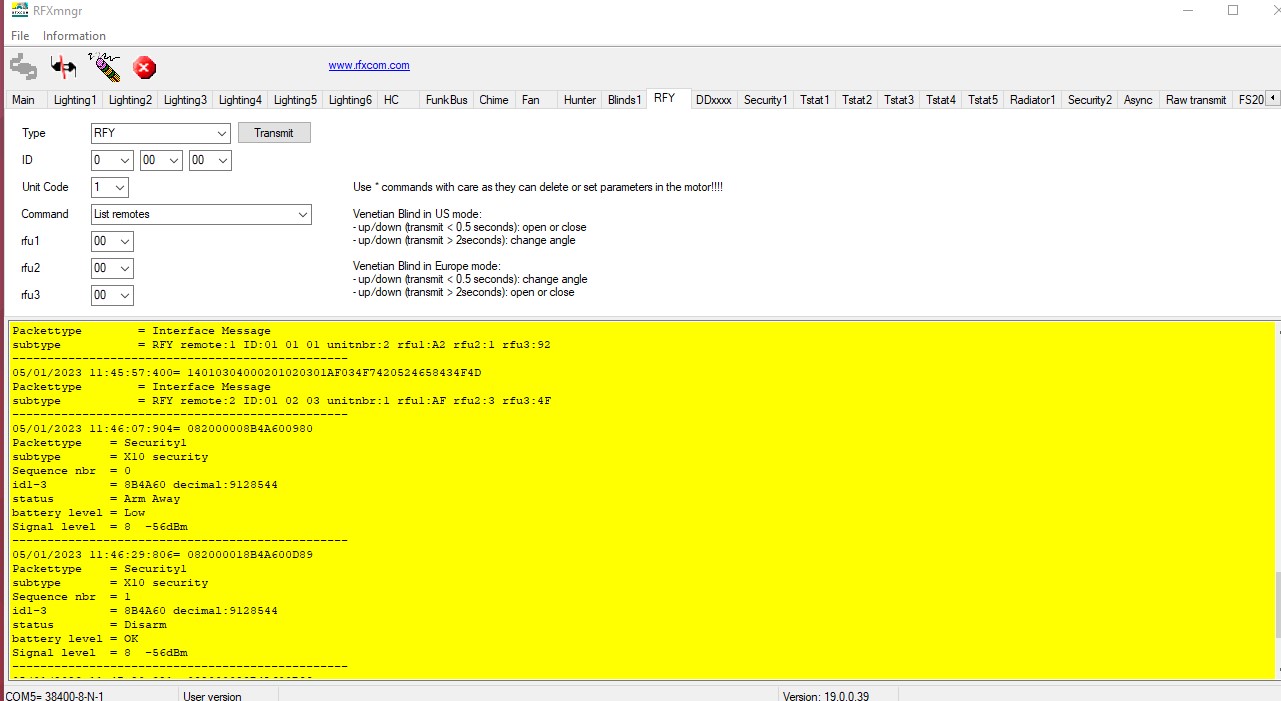Viewport: 1281px width, 701px height.
Task: Click the connect chain-link toolbar icon
Action: [23, 67]
